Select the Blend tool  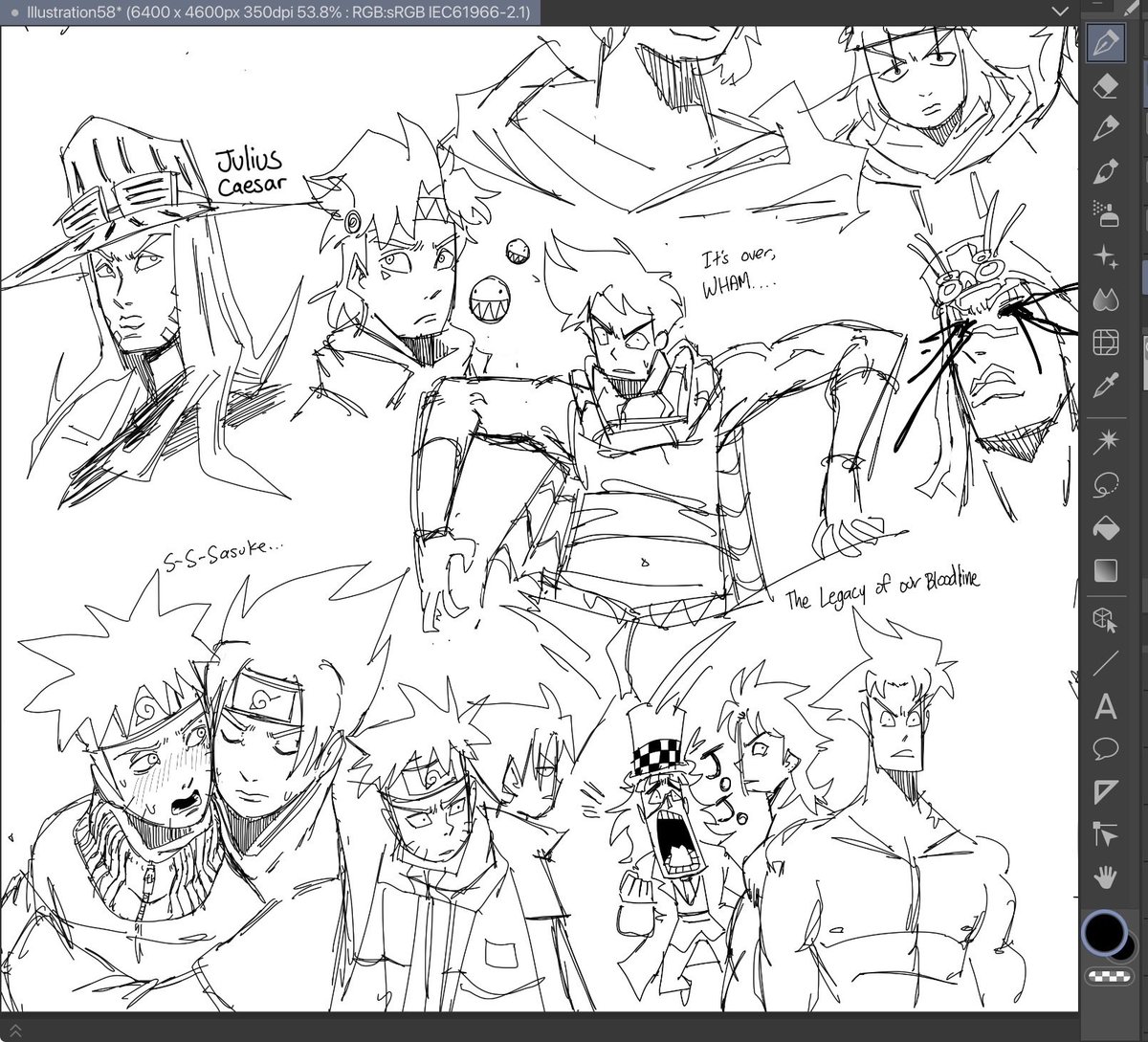point(1106,299)
